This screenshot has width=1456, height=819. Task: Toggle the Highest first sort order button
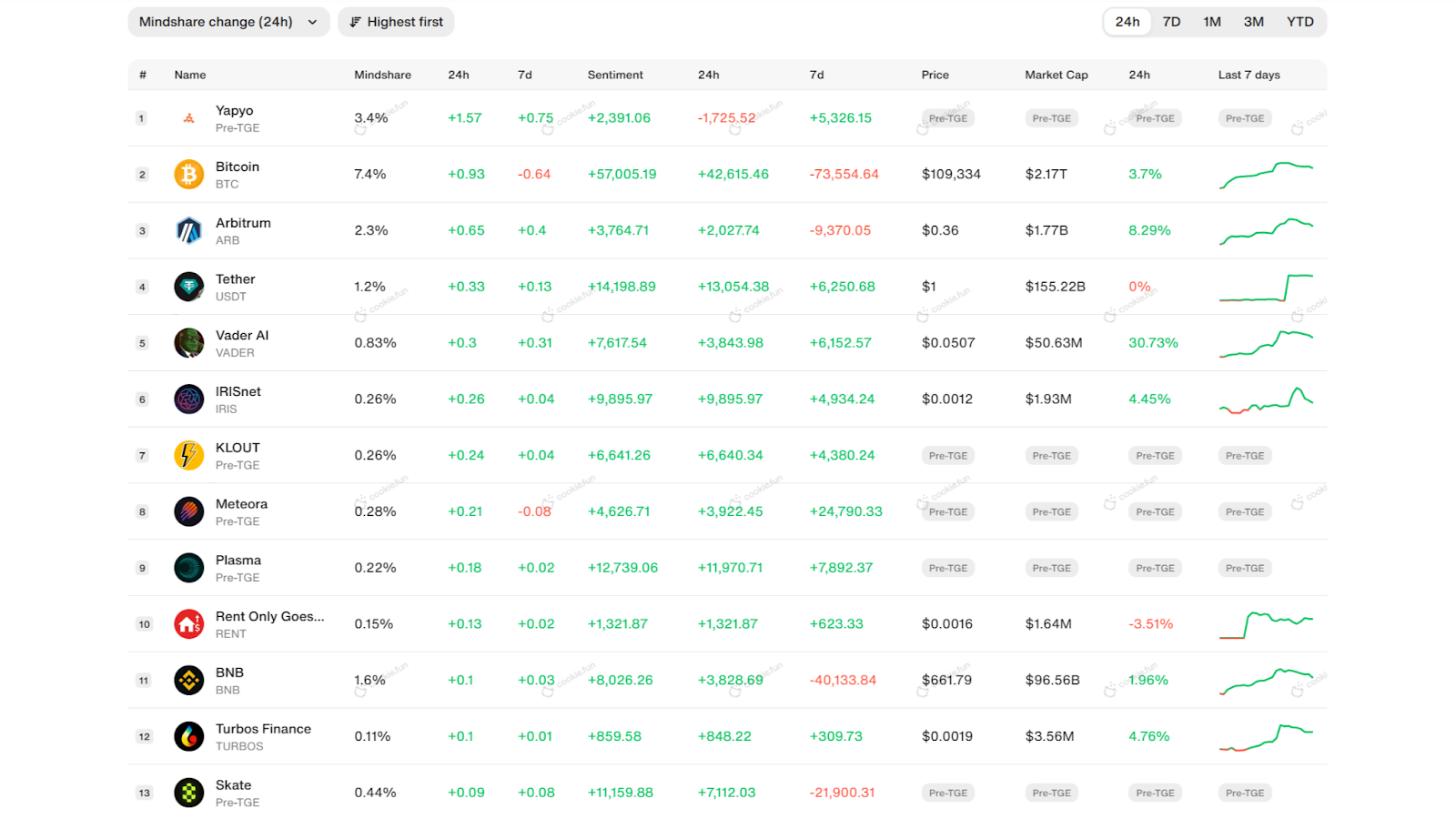pos(396,22)
